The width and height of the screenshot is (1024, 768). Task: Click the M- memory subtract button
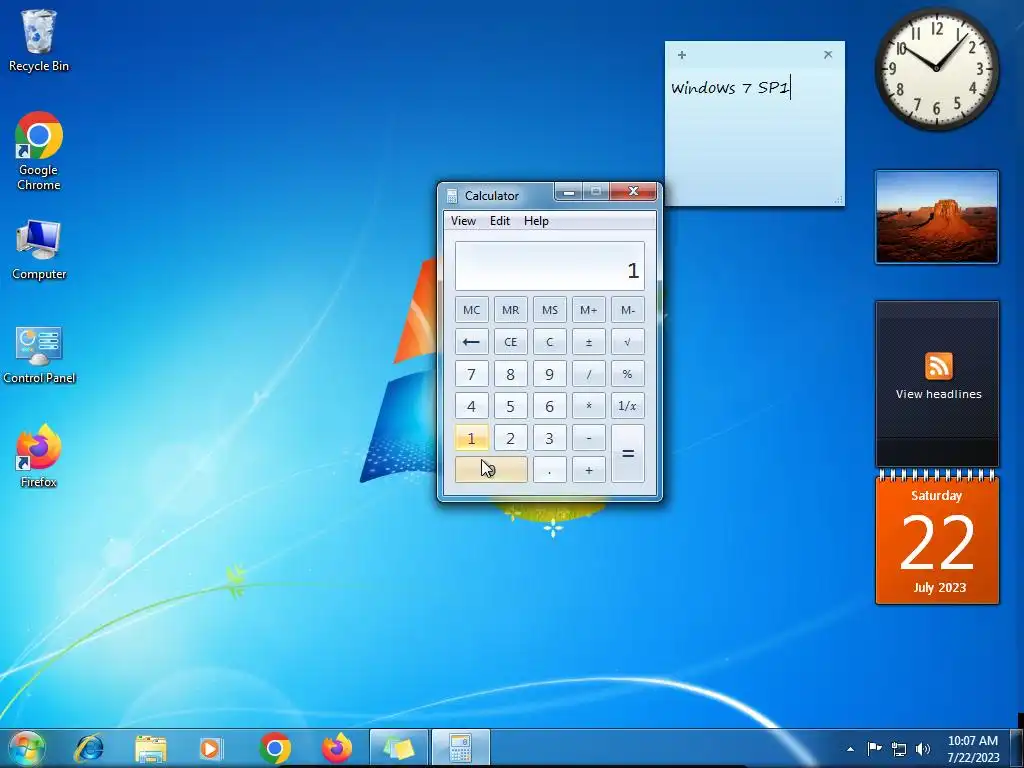pyautogui.click(x=628, y=310)
